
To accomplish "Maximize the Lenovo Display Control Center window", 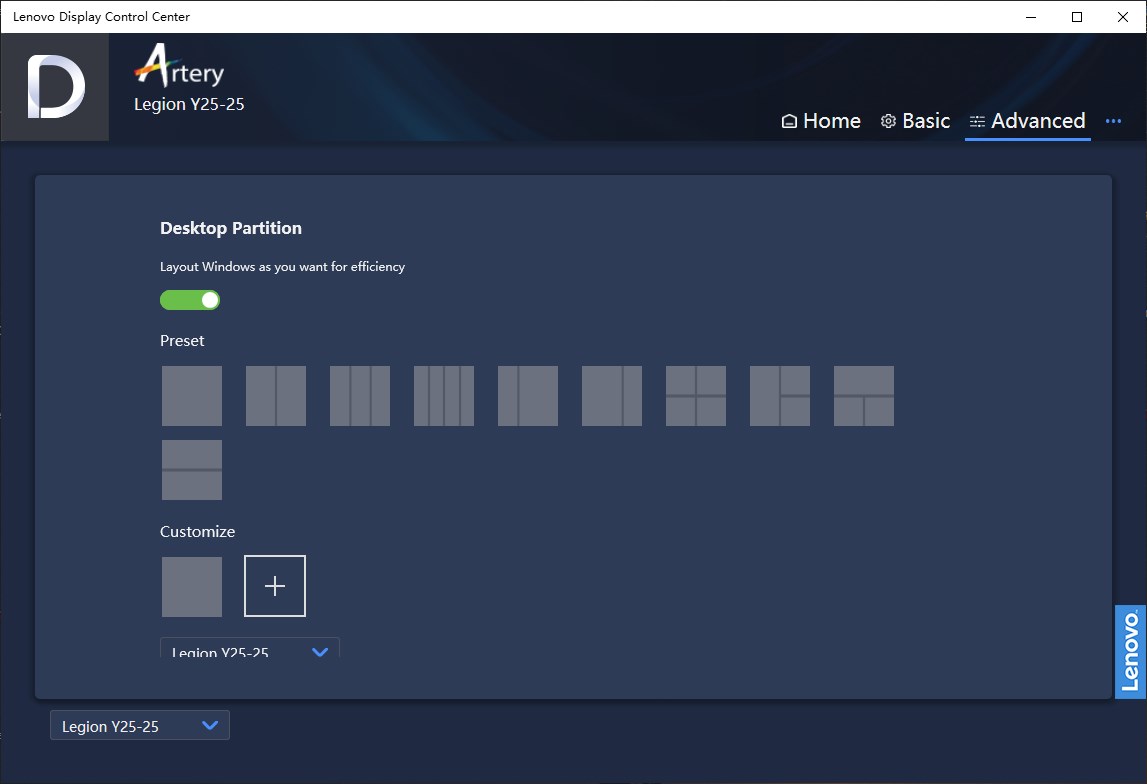I will pyautogui.click(x=1077, y=17).
